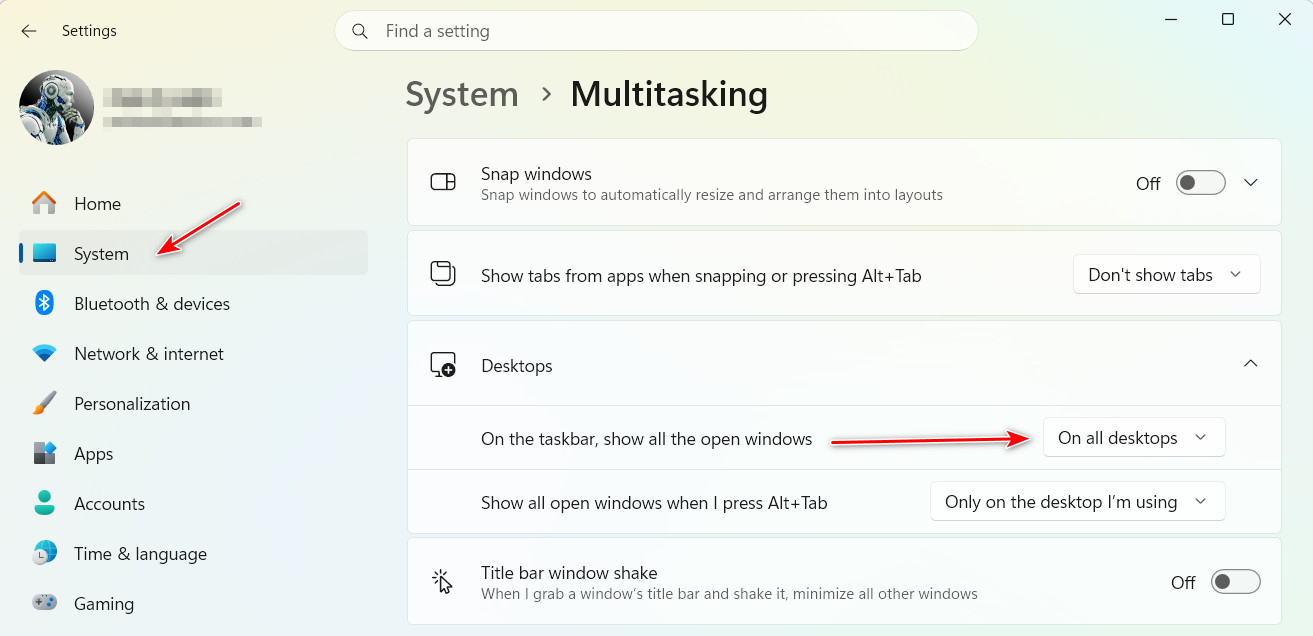Open the On all desktops dropdown

point(1134,438)
